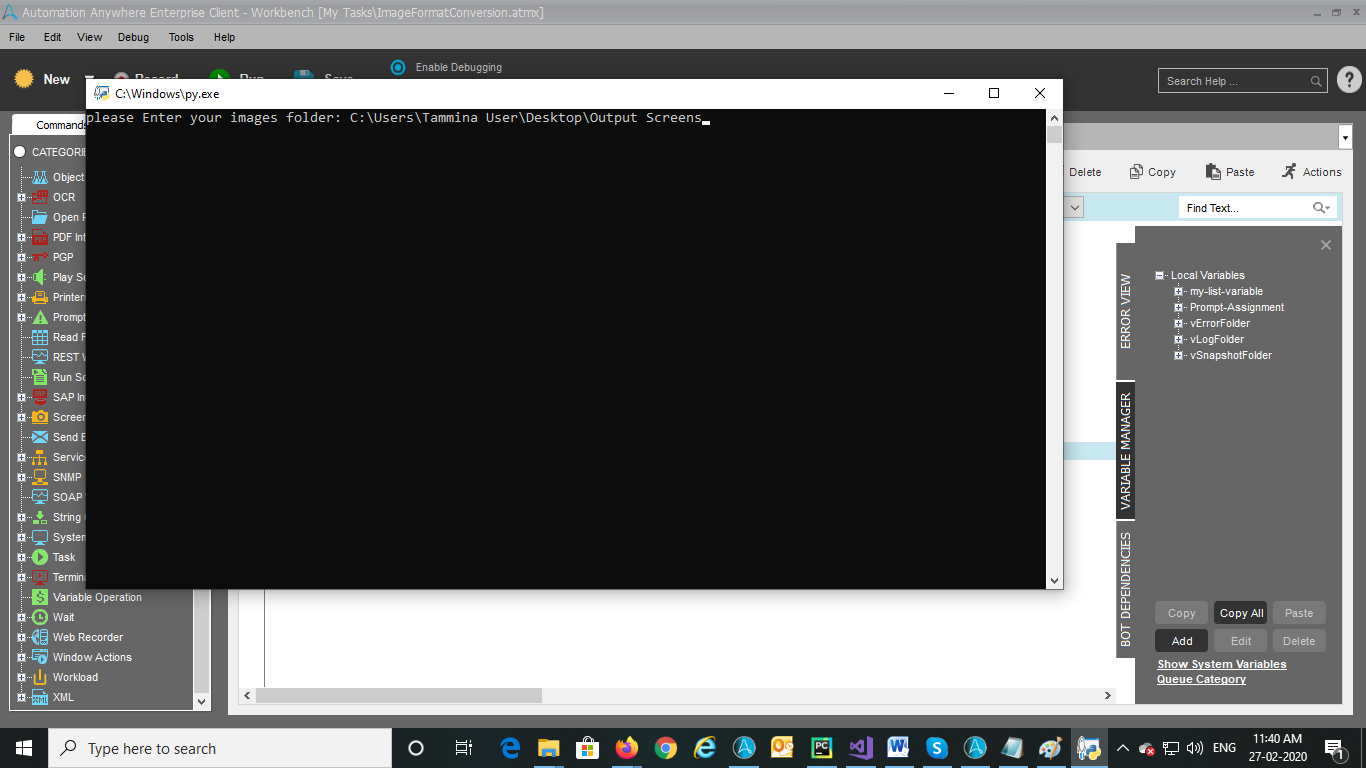This screenshot has height=768, width=1366.
Task: Expand the OCR command category
Action: [x=21, y=197]
